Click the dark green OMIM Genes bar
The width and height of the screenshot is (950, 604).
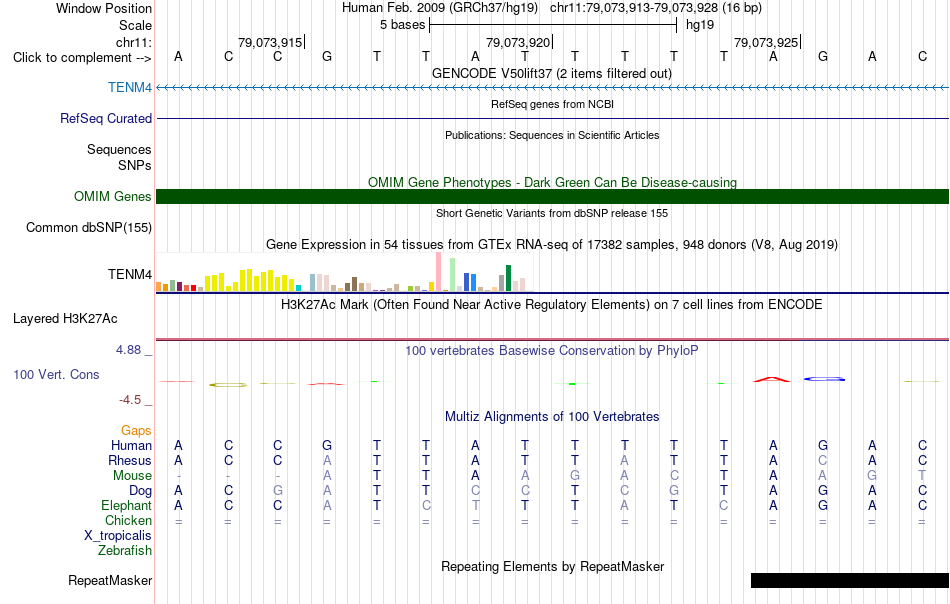(x=553, y=196)
